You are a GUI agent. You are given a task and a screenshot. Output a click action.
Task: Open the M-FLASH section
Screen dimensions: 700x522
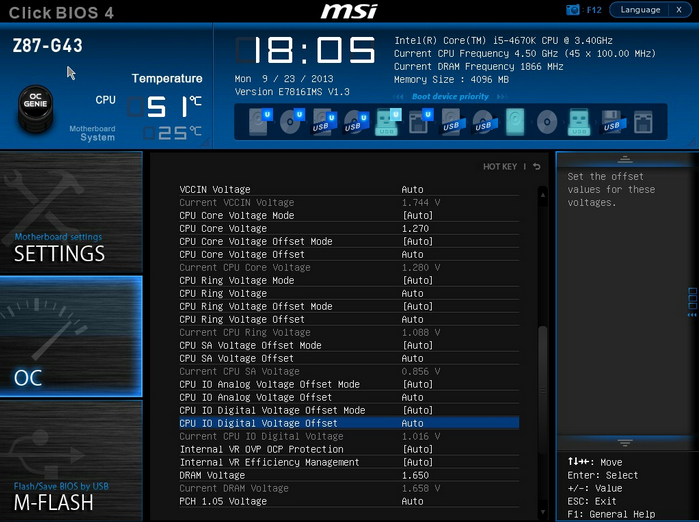[71, 460]
